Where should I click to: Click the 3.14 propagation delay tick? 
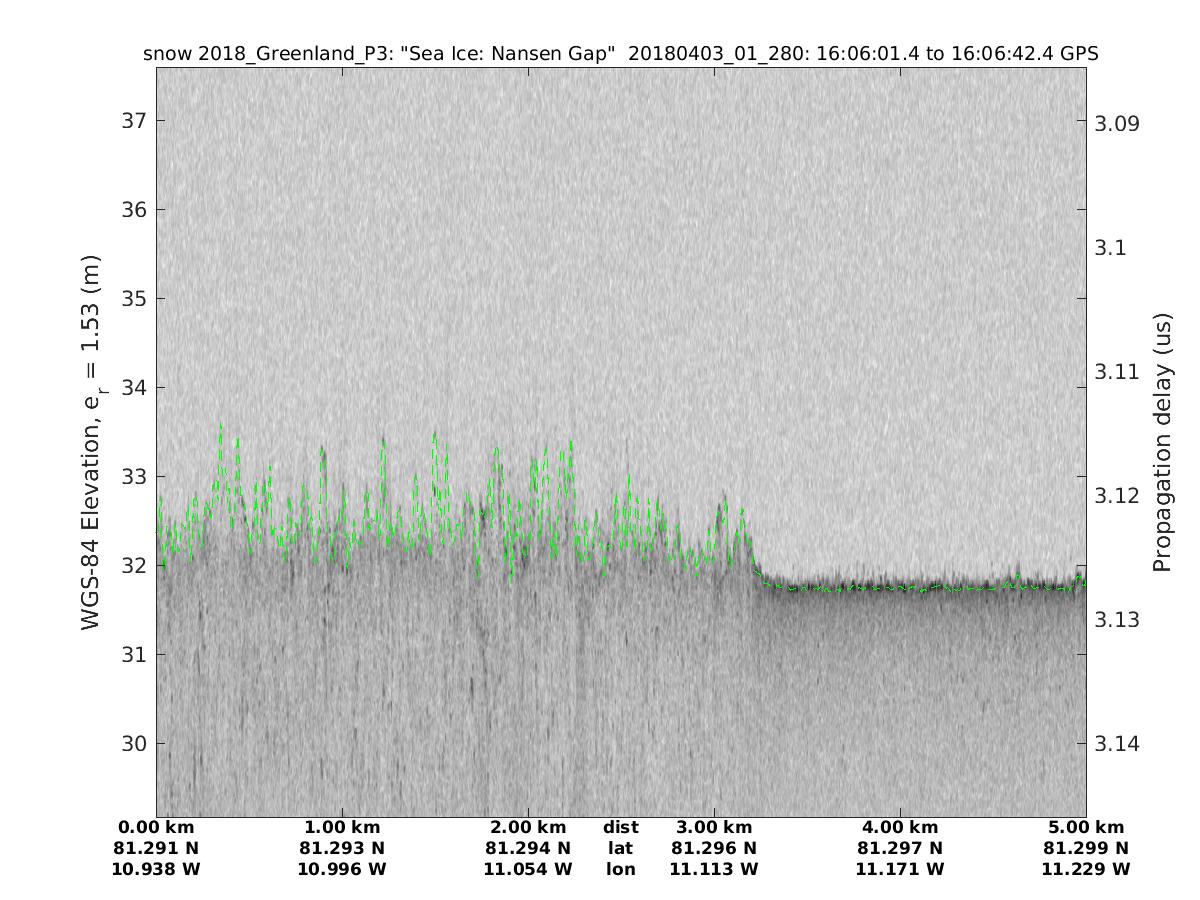1119,744
